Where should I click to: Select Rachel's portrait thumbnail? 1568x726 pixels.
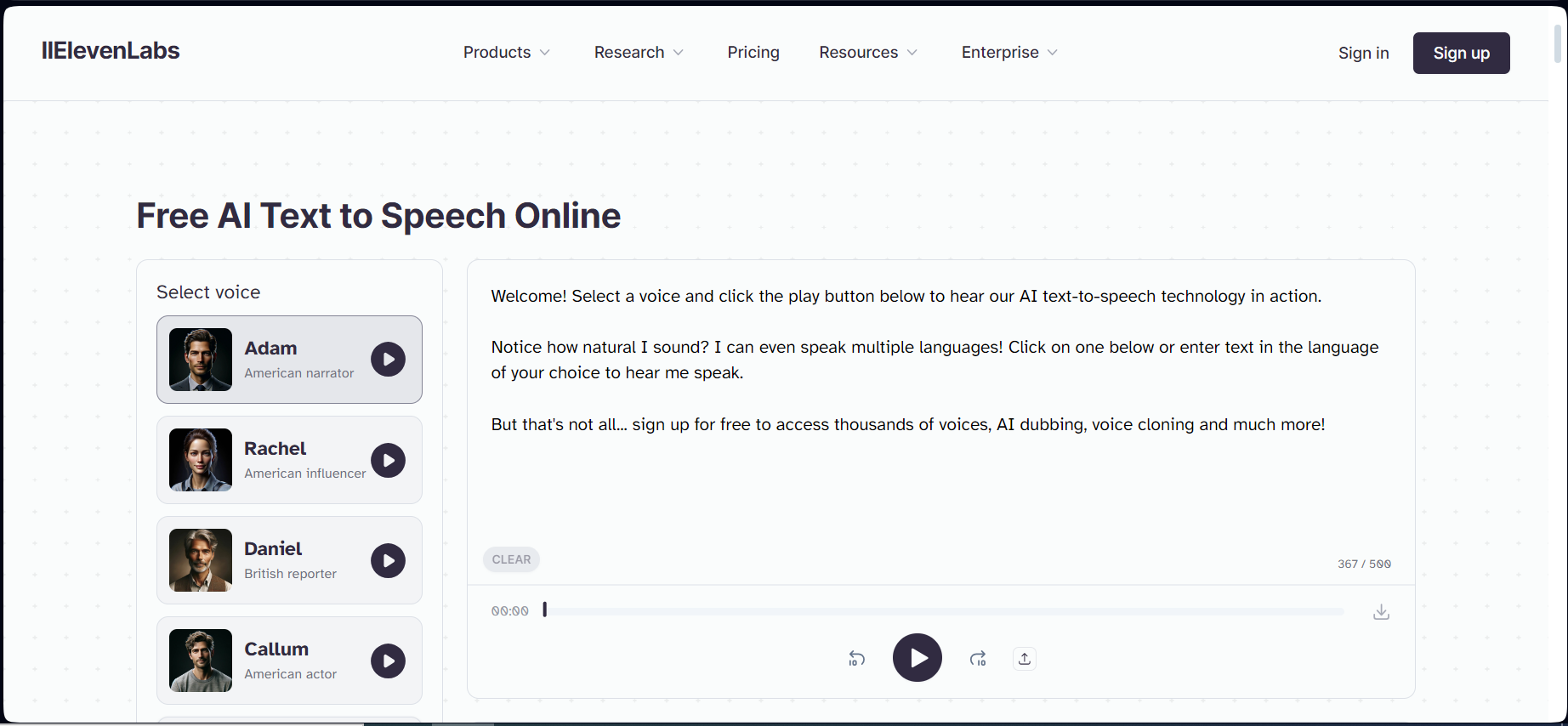(201, 460)
